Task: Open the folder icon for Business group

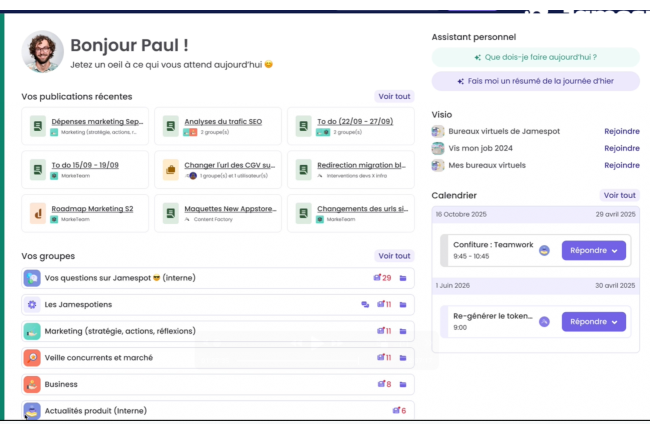Action: click(x=403, y=384)
